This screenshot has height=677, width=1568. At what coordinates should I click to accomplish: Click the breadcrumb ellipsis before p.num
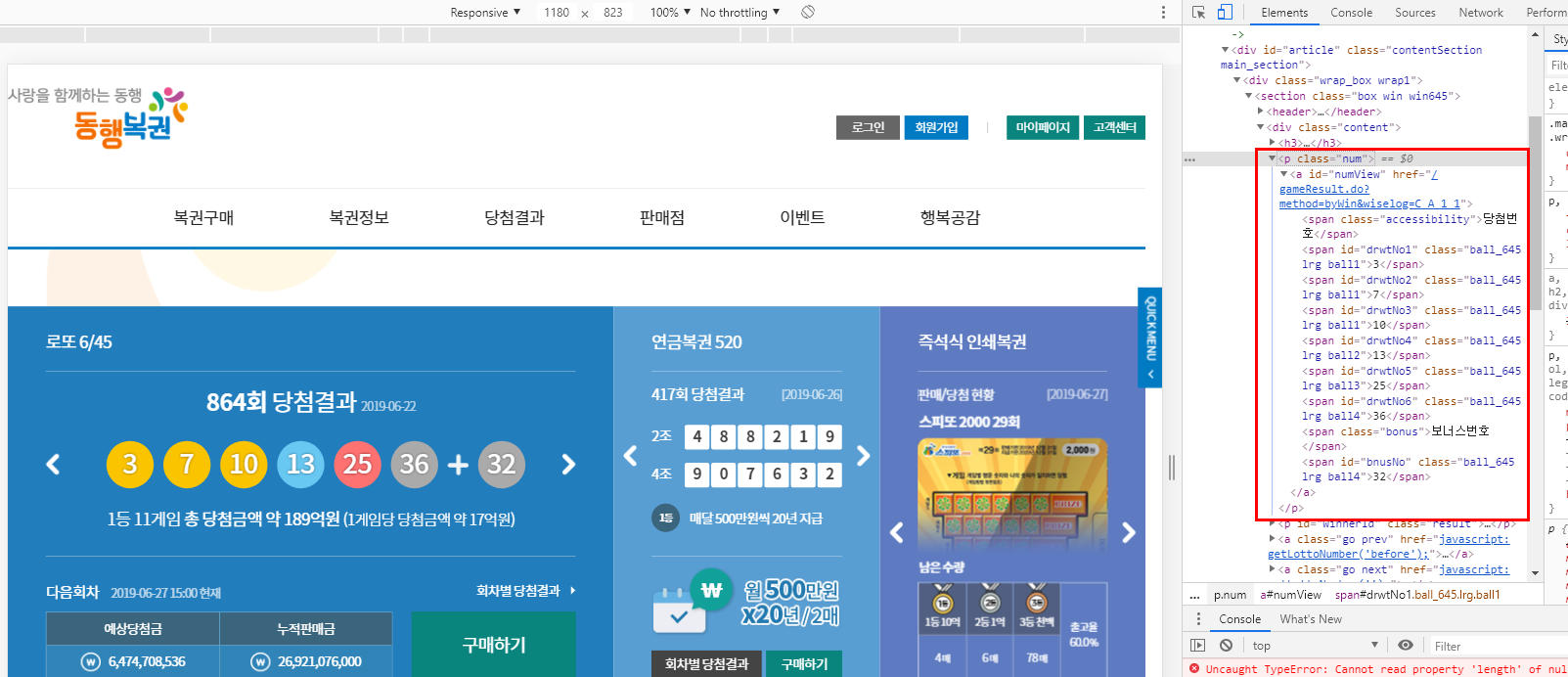point(1194,595)
